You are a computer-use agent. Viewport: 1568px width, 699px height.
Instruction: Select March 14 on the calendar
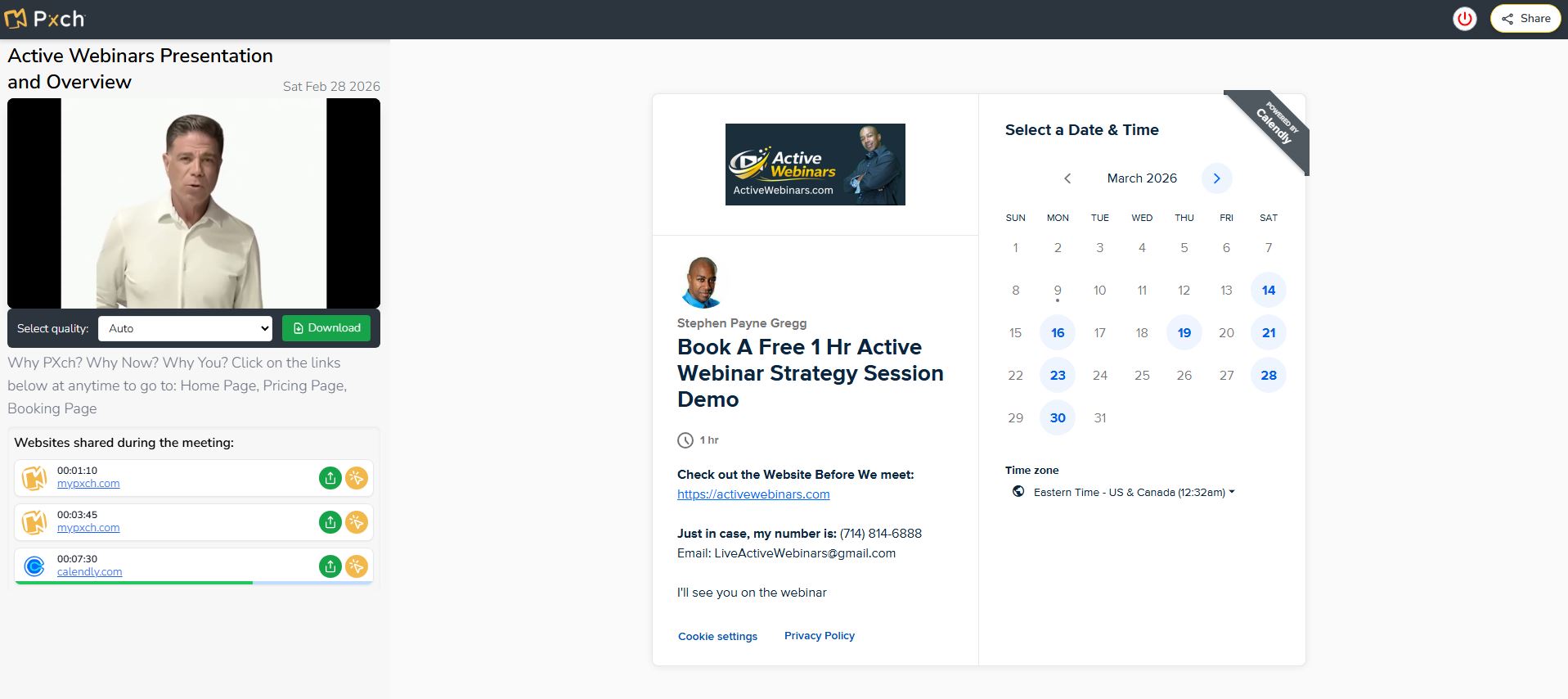[1269, 290]
